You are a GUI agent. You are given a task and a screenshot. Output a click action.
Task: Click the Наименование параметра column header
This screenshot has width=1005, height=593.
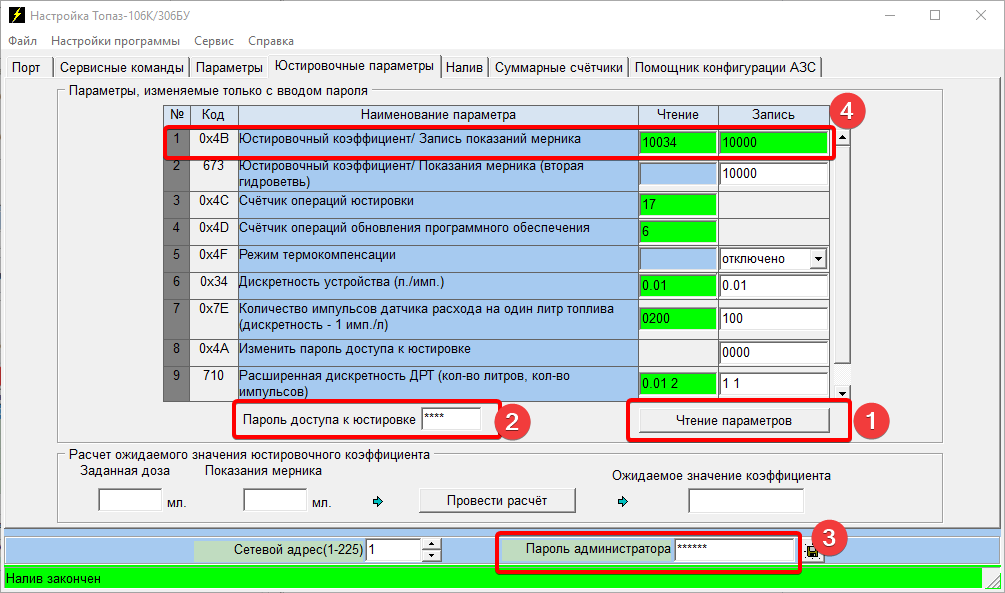[x=438, y=115]
